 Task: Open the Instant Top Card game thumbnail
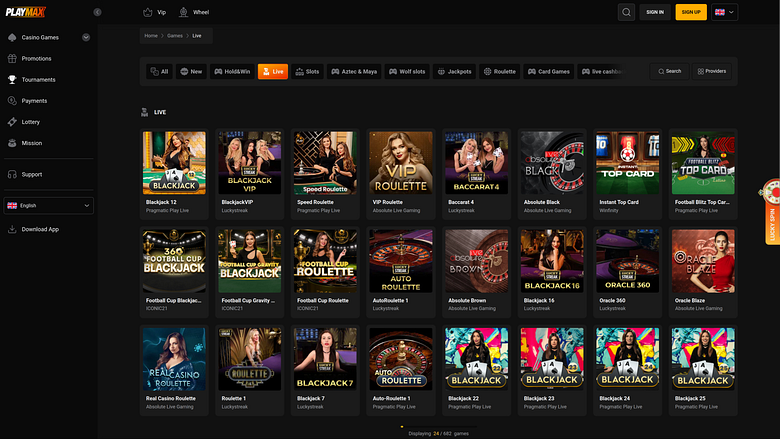pyautogui.click(x=628, y=163)
